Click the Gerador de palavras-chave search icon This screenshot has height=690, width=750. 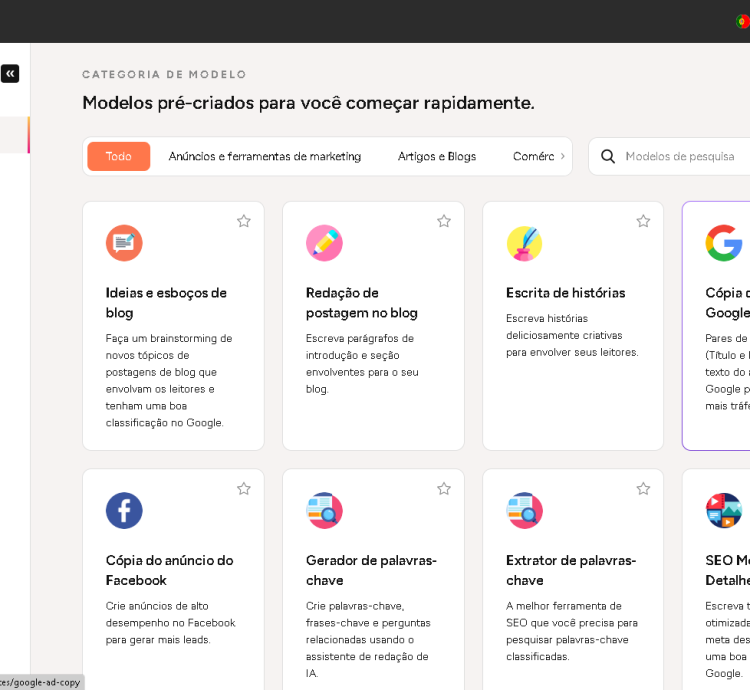[324, 510]
